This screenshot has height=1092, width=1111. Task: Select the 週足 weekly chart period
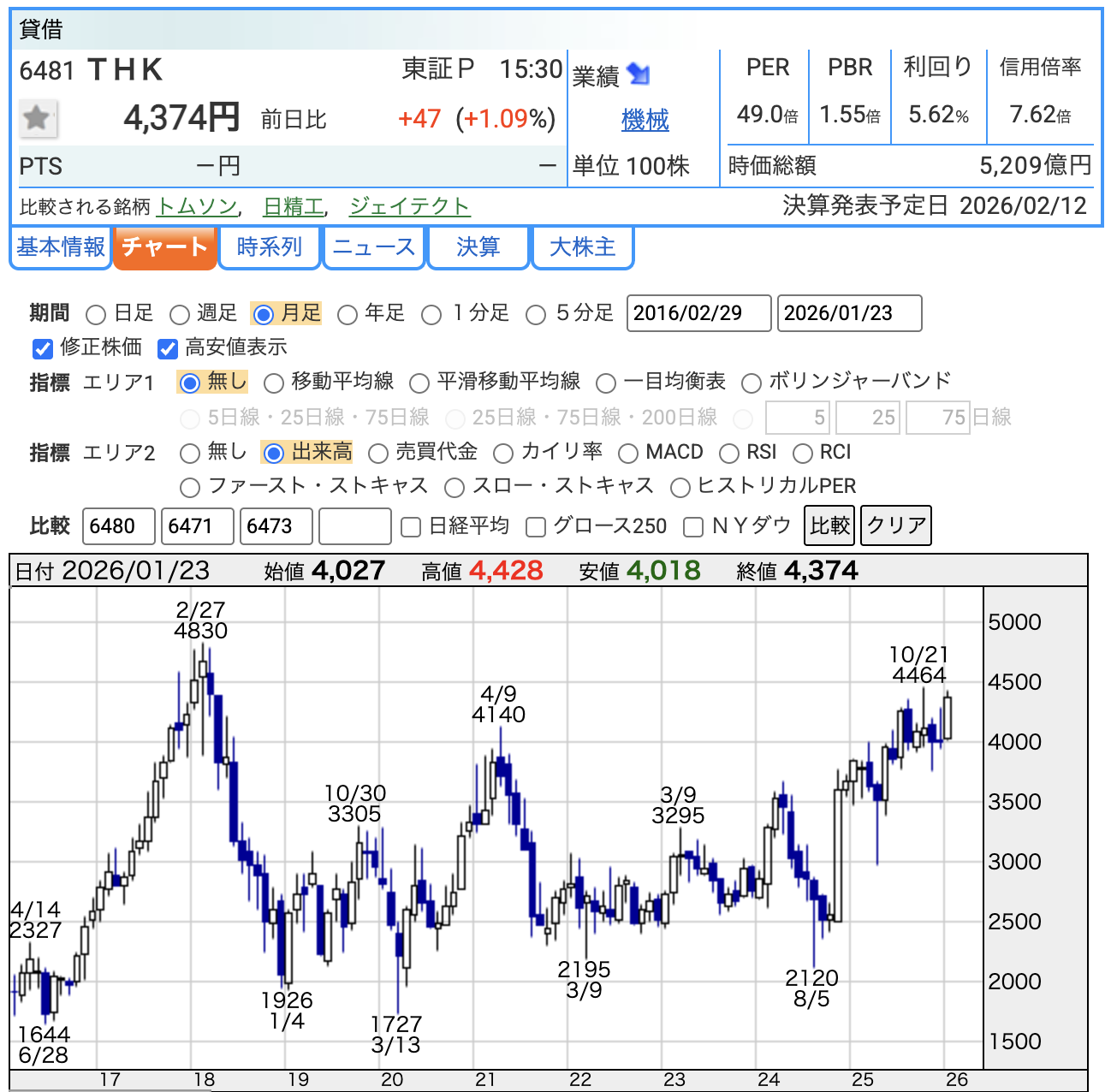coord(180,315)
